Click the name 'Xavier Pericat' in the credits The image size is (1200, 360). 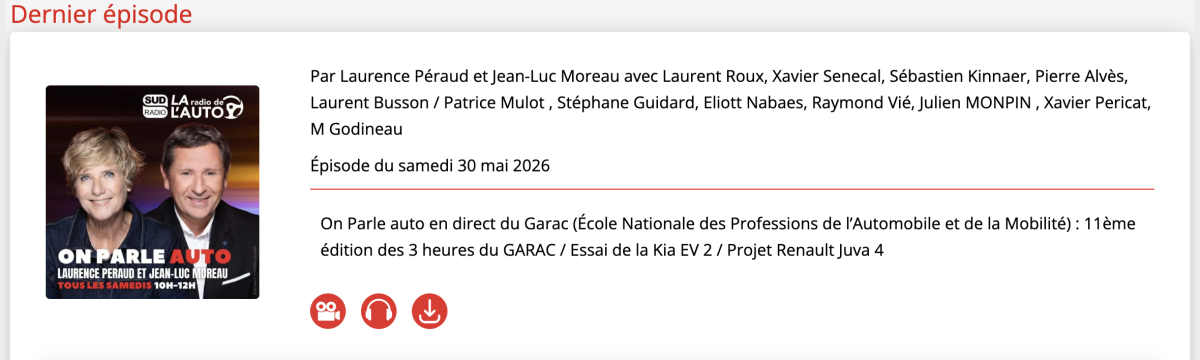pos(1098,103)
